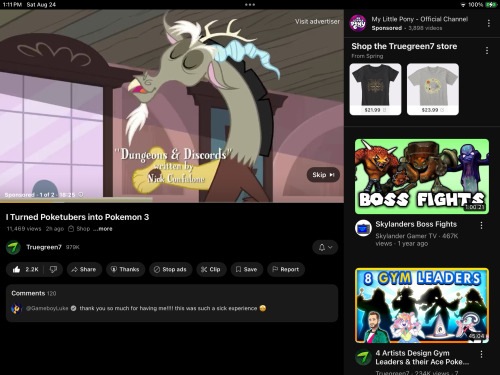Open the Truegreen7 channel name
Image resolution: width=500 pixels, height=375 pixels.
(x=44, y=247)
